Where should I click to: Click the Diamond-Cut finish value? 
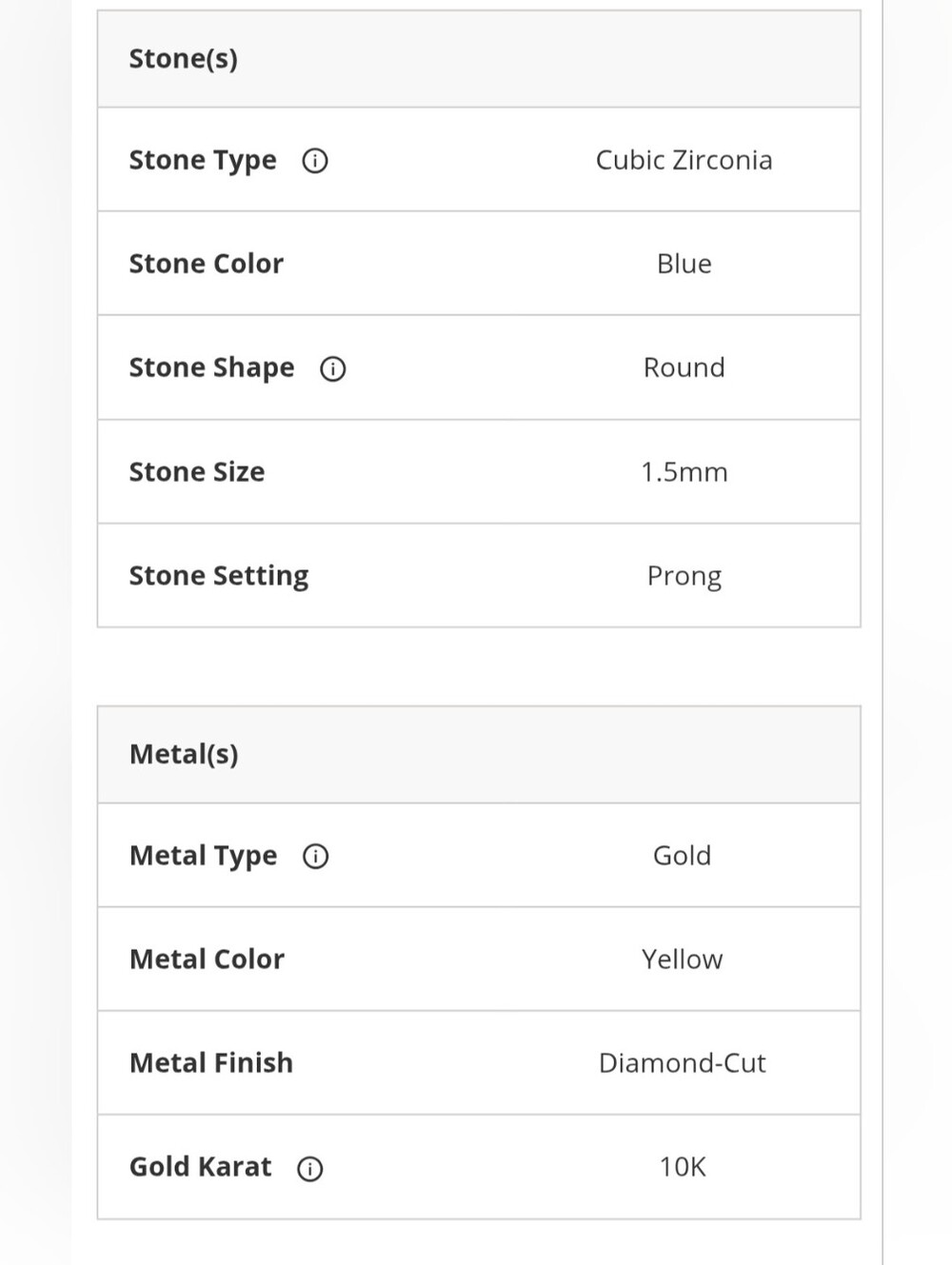[682, 1063]
